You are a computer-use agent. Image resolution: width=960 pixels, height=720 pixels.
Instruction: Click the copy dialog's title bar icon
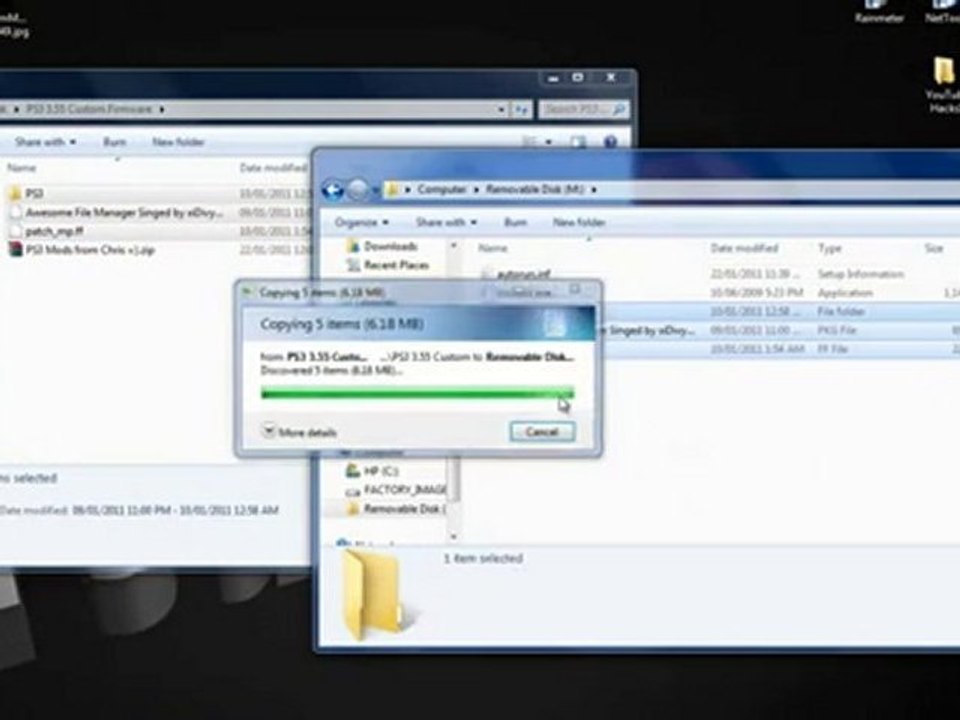pyautogui.click(x=247, y=292)
